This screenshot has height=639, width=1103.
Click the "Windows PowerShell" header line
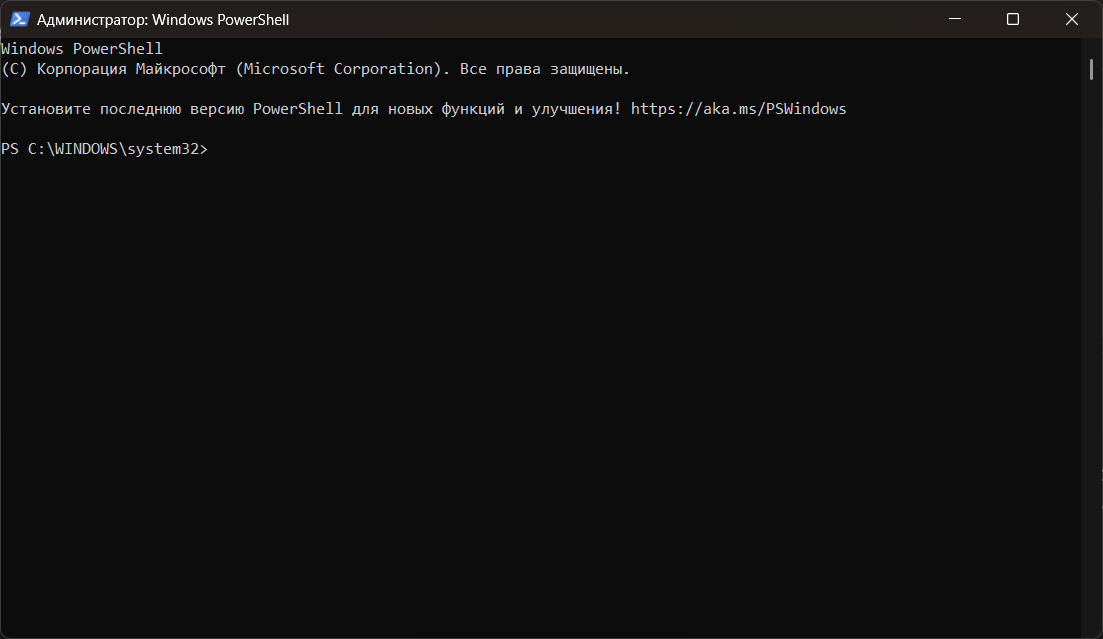coord(82,48)
